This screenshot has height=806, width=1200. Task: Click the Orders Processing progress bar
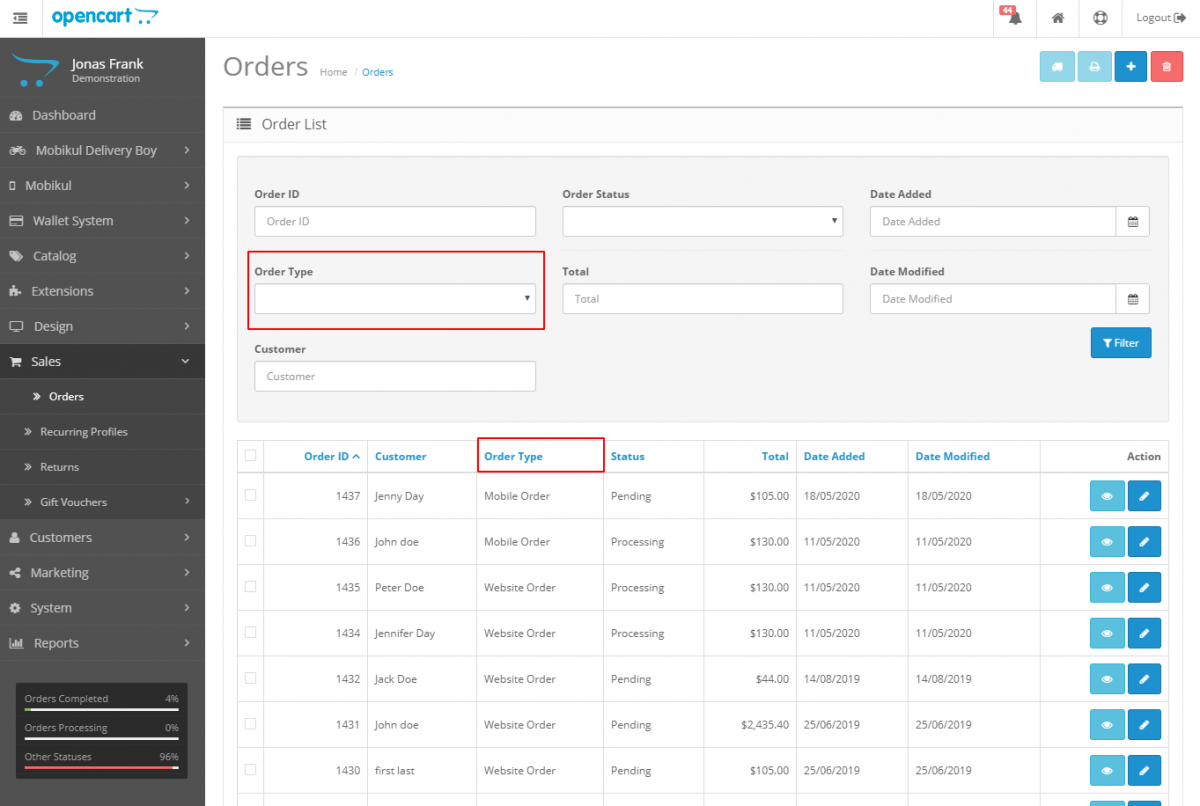102,738
